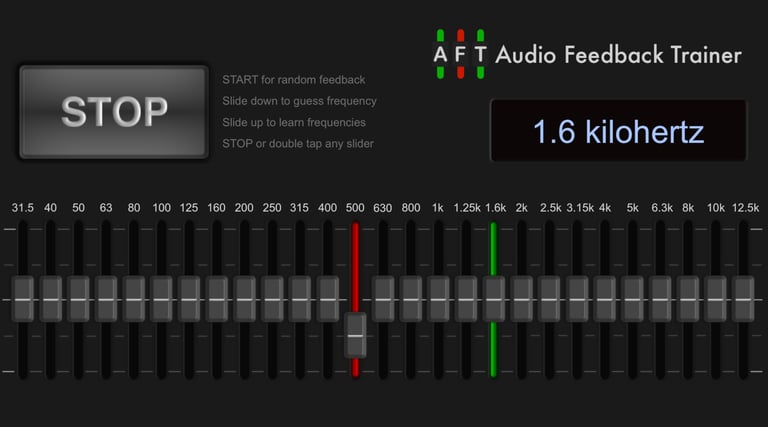Viewport: 768px width, 427px height.
Task: Select the 400 Hz slider knob
Action: pos(328,299)
